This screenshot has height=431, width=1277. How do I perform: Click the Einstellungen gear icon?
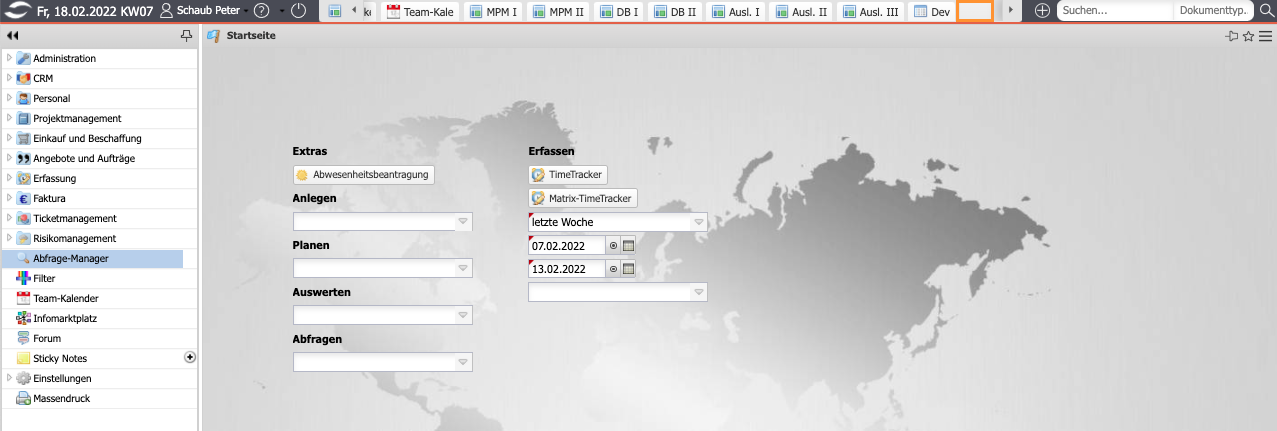tap(23, 378)
